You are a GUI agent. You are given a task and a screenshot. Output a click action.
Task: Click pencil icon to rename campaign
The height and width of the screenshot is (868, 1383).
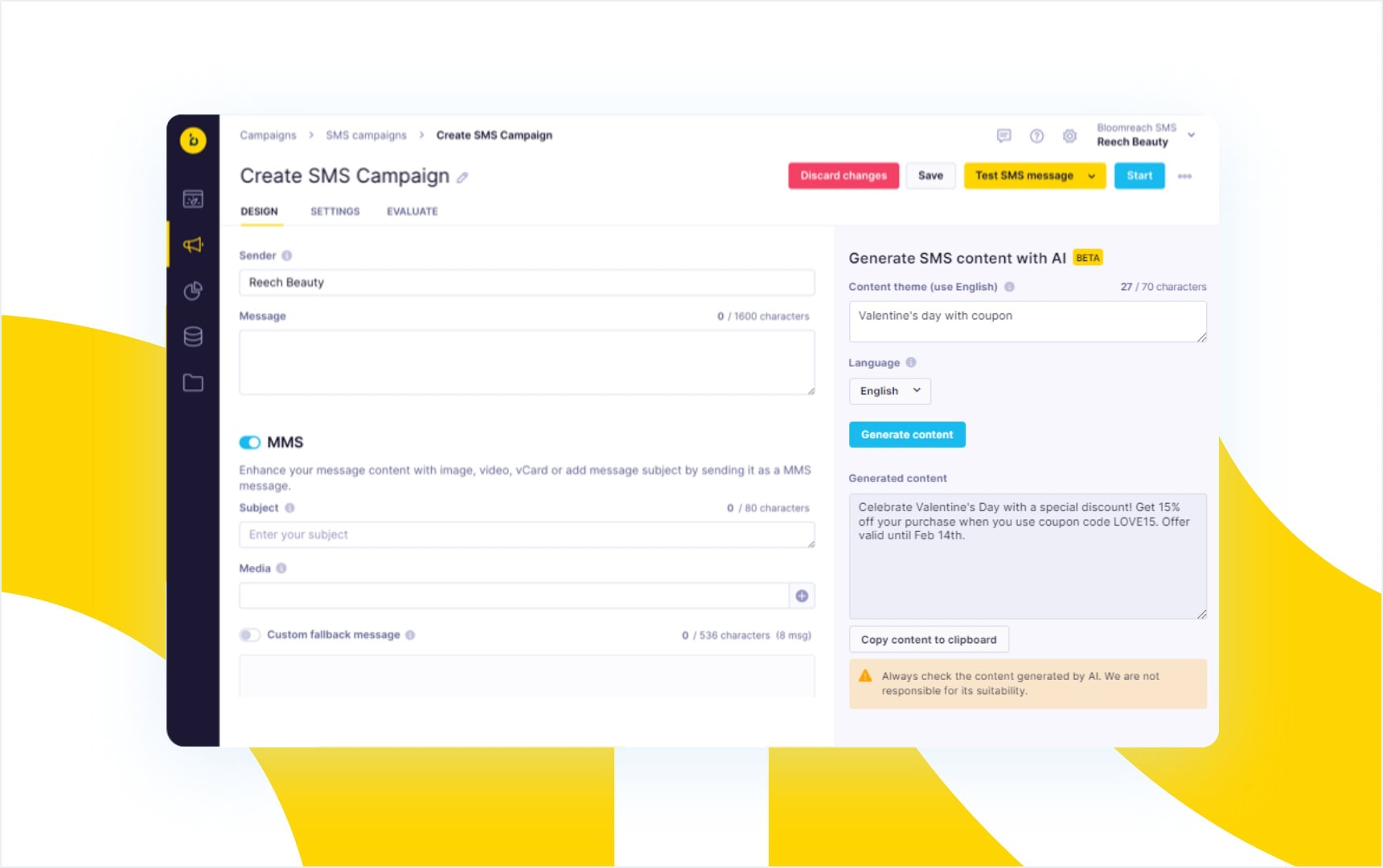(462, 178)
